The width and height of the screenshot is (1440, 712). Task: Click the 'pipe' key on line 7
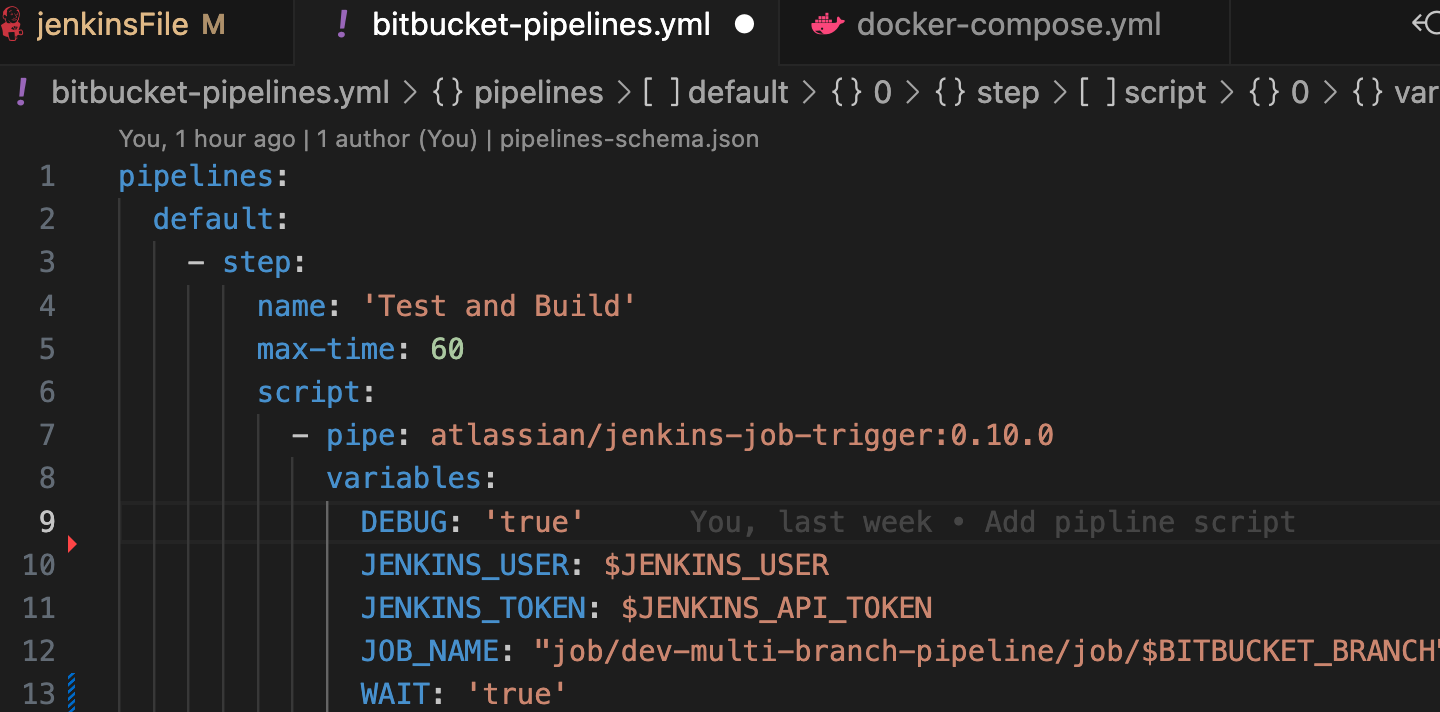[361, 435]
